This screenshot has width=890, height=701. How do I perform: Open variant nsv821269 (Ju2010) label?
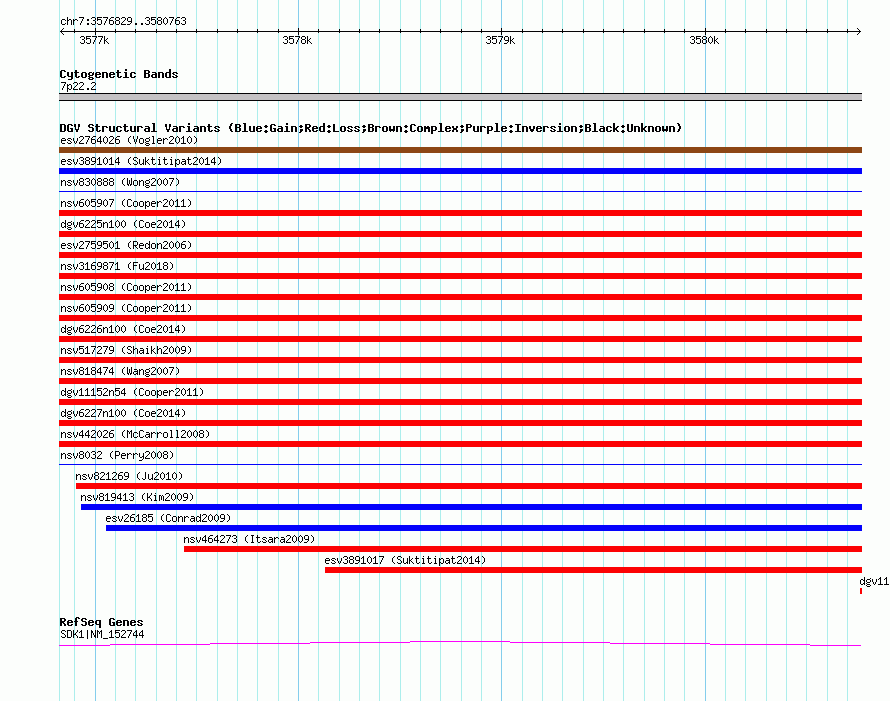[129, 476]
